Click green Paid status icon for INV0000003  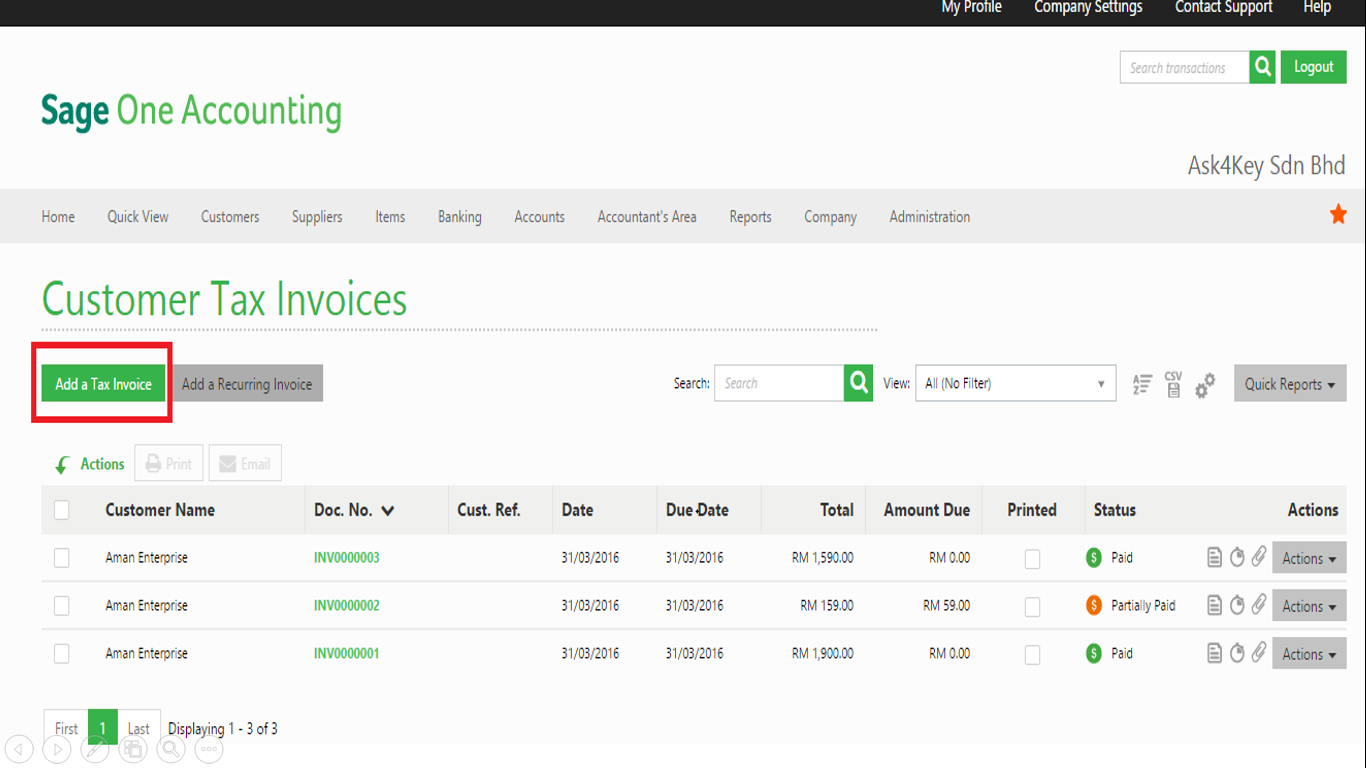click(x=1094, y=558)
